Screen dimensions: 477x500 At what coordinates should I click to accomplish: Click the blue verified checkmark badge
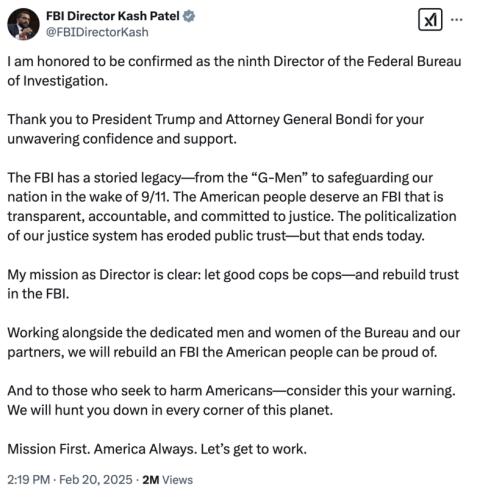tap(189, 16)
